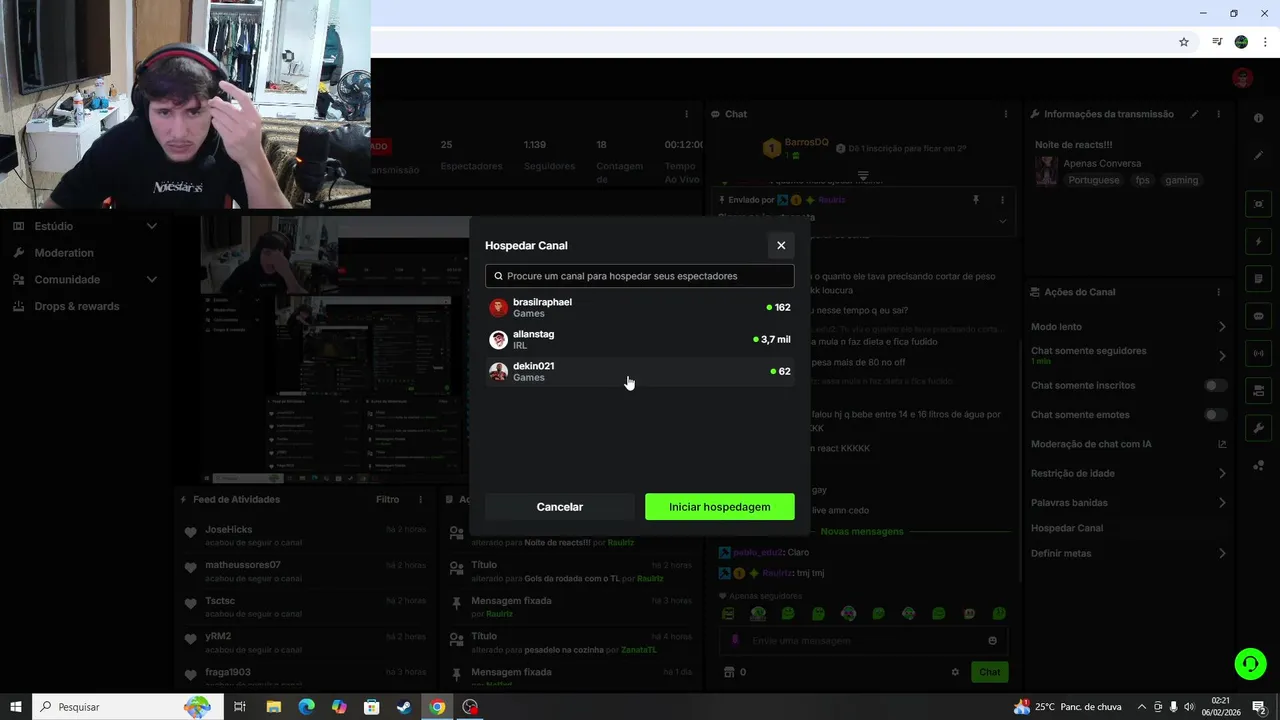Click the Windows Start button
The width and height of the screenshot is (1280, 720).
16,707
